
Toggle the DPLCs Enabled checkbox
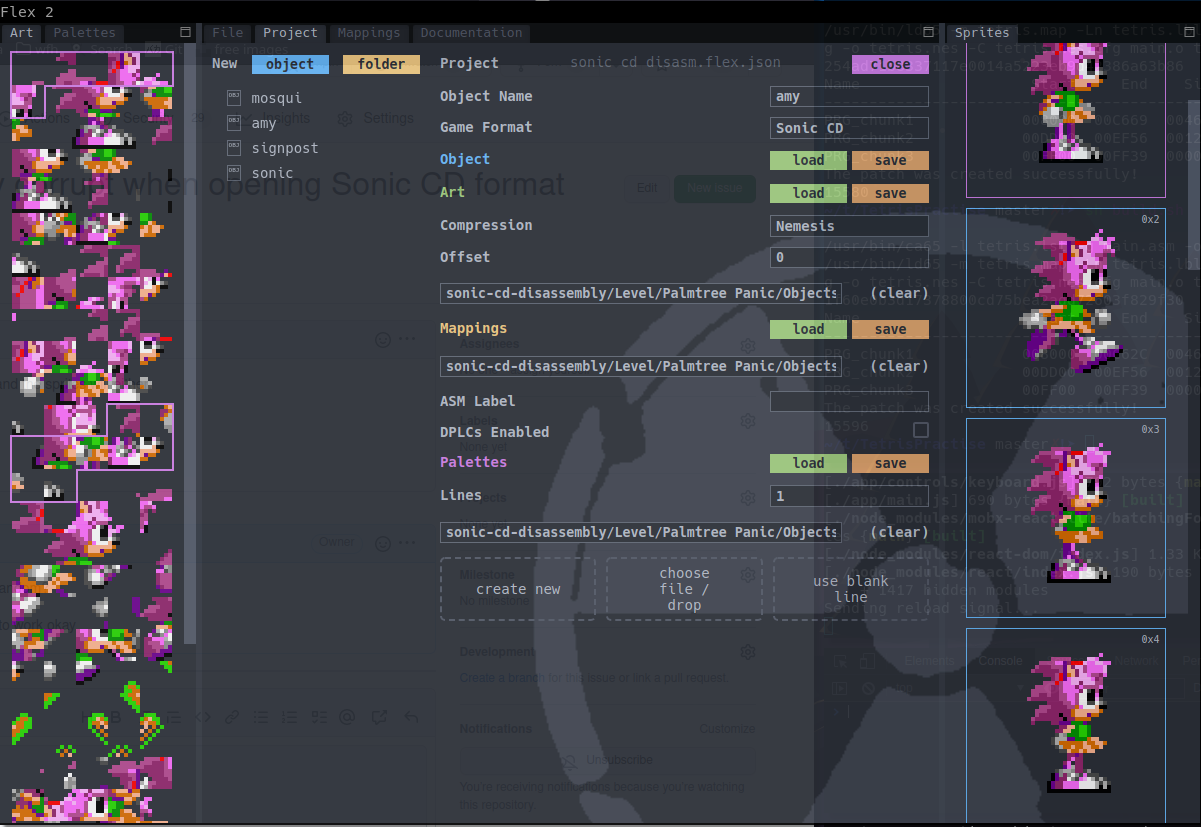coord(921,430)
